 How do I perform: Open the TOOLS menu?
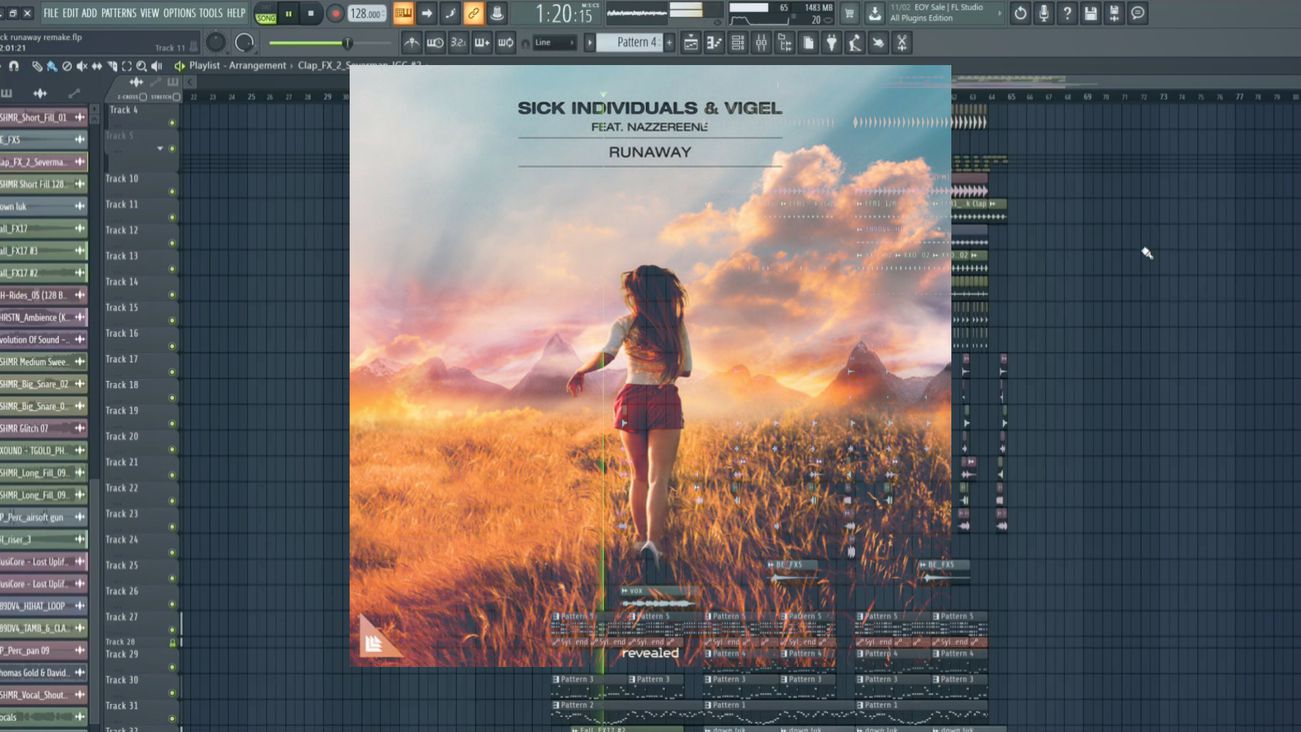tap(210, 13)
